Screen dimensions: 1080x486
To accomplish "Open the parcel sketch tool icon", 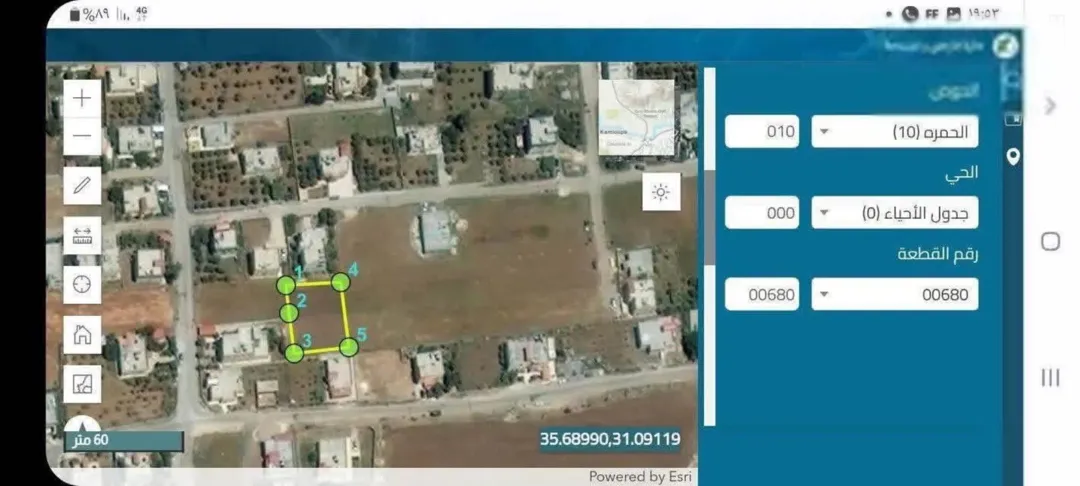I will pos(82,384).
